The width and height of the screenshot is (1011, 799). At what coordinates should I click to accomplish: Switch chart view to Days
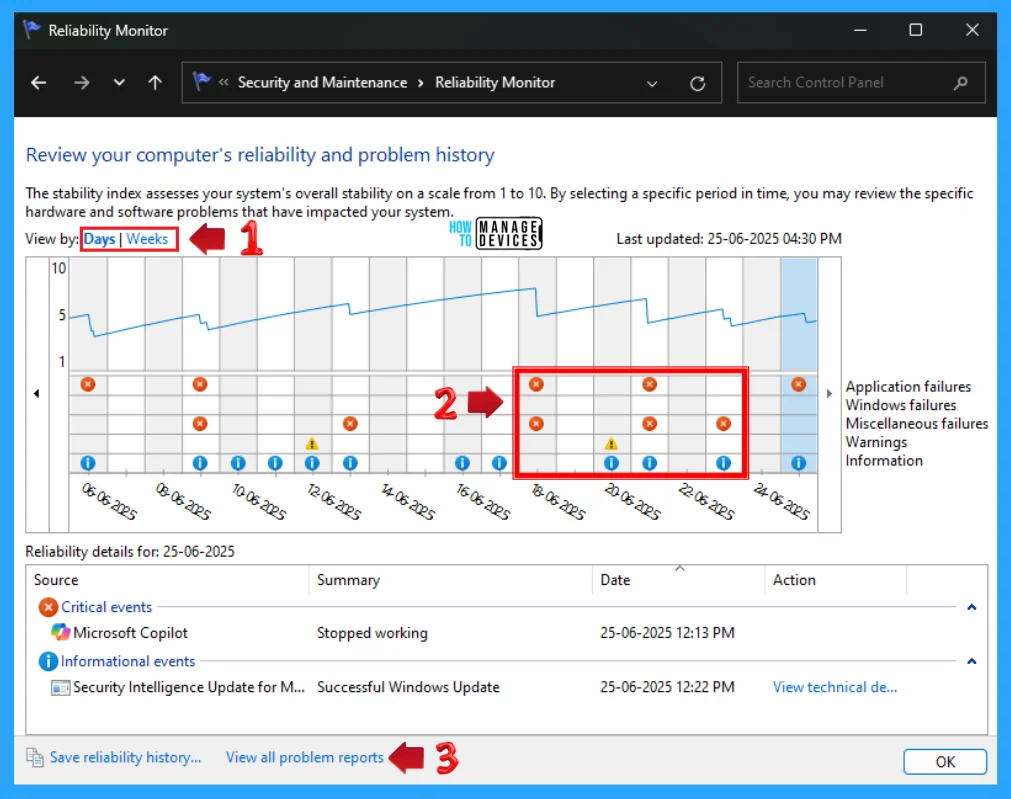[99, 239]
